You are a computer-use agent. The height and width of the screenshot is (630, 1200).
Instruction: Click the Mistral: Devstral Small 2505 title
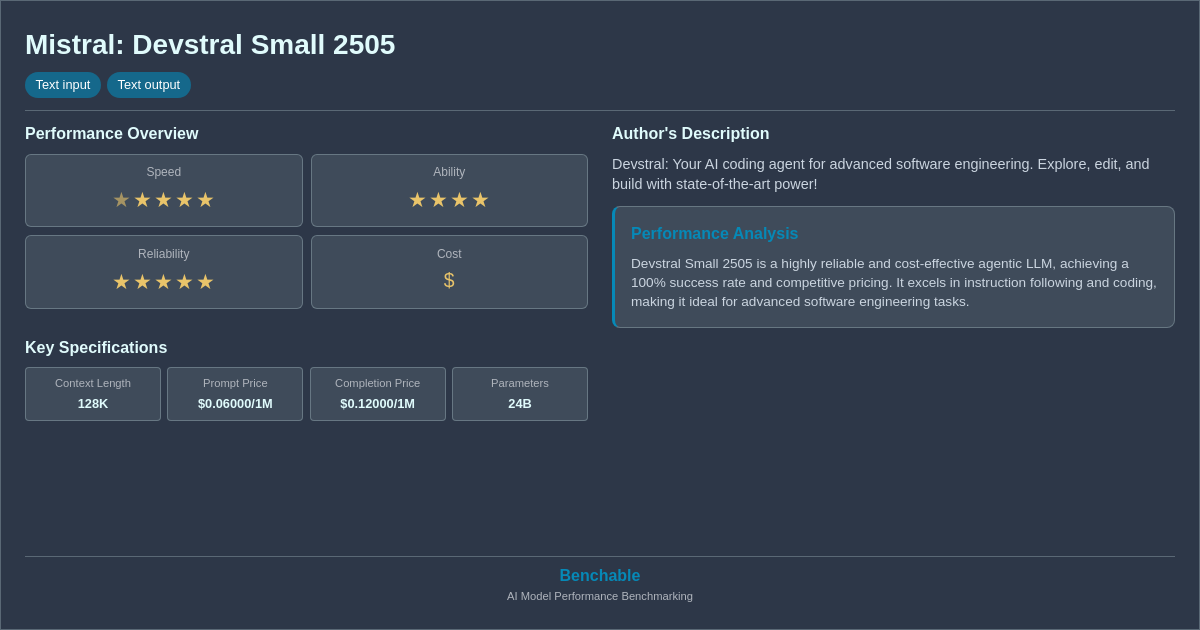tap(210, 45)
